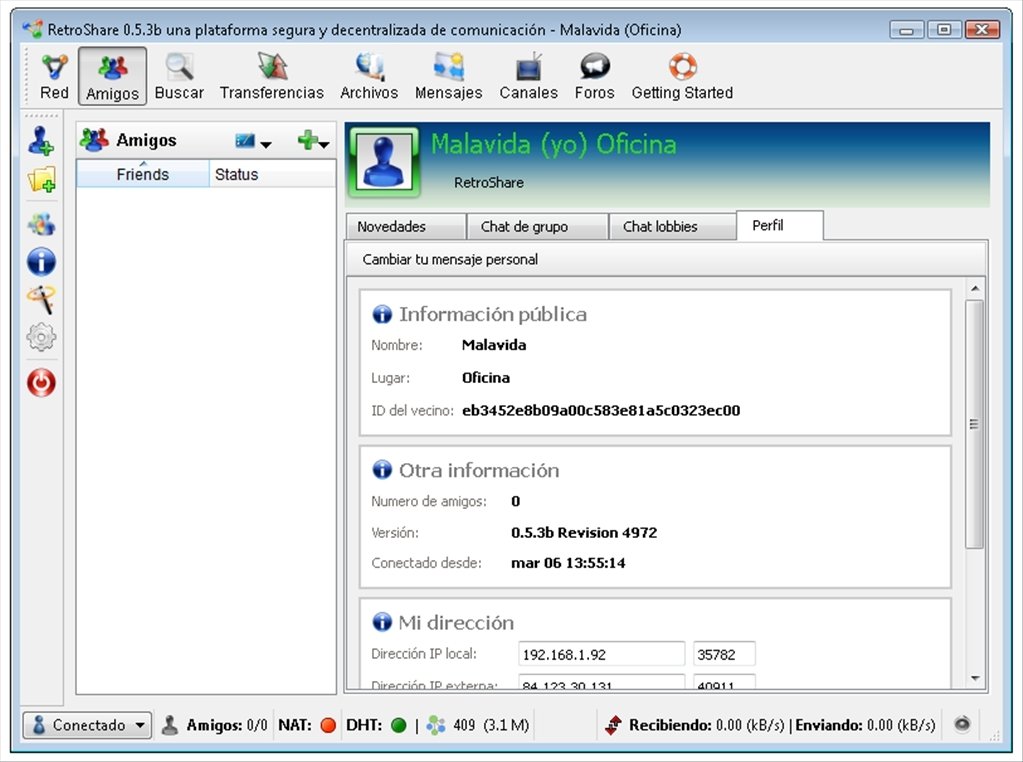Image resolution: width=1023 pixels, height=762 pixels.
Task: Click the scroll up arrow in profile
Action: point(975,288)
